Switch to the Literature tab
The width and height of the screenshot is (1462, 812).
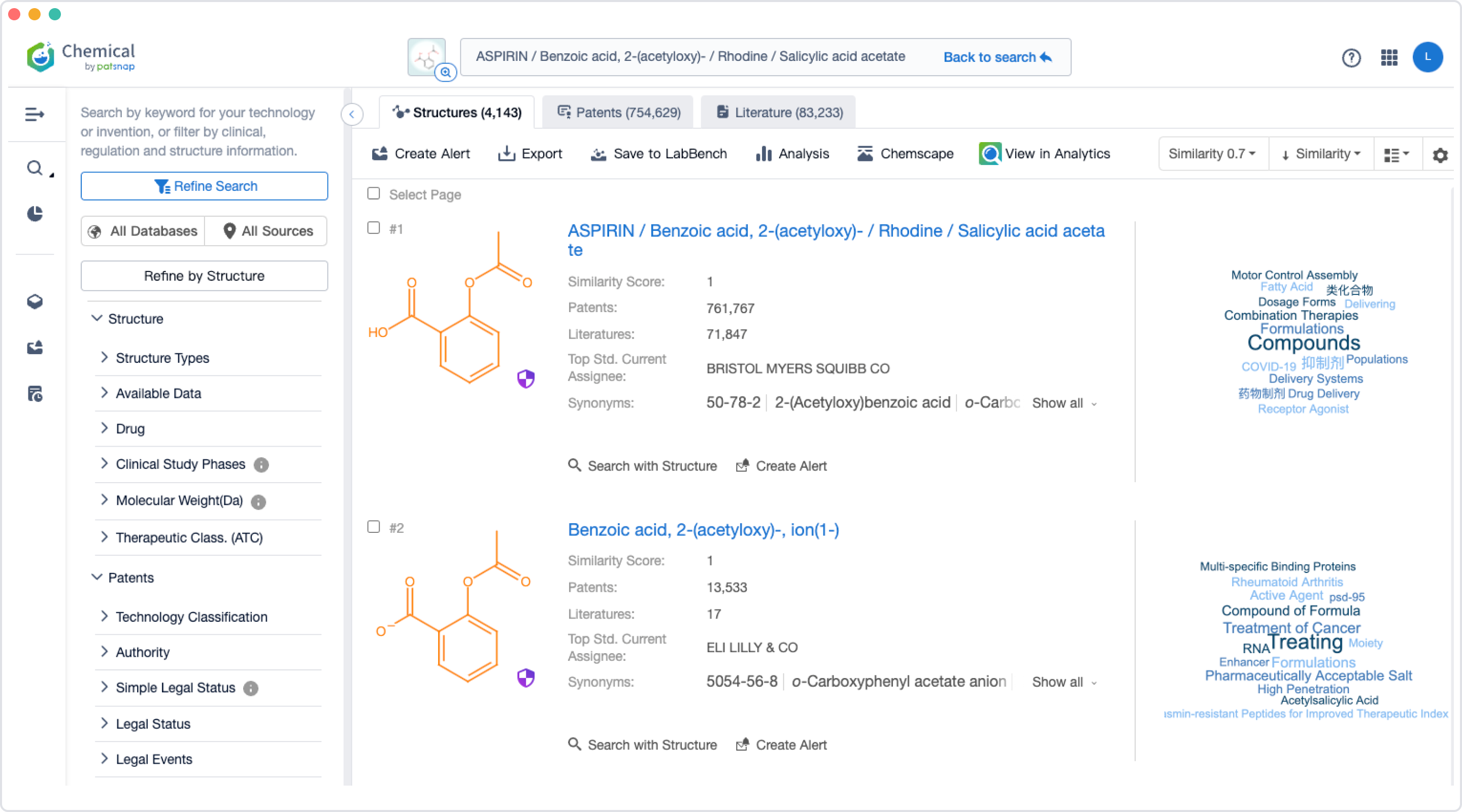click(779, 112)
